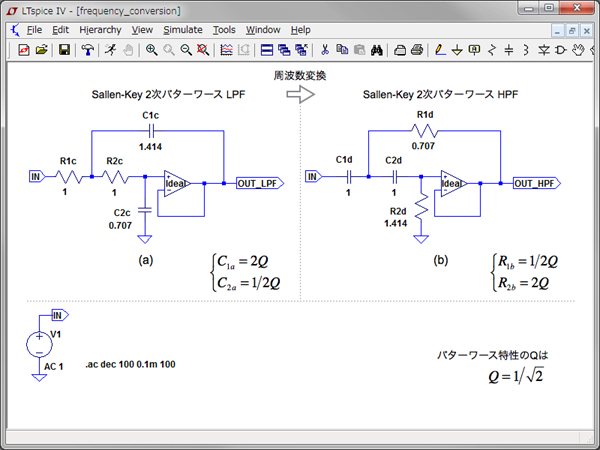Select the Capacitor placement tool

point(509,49)
